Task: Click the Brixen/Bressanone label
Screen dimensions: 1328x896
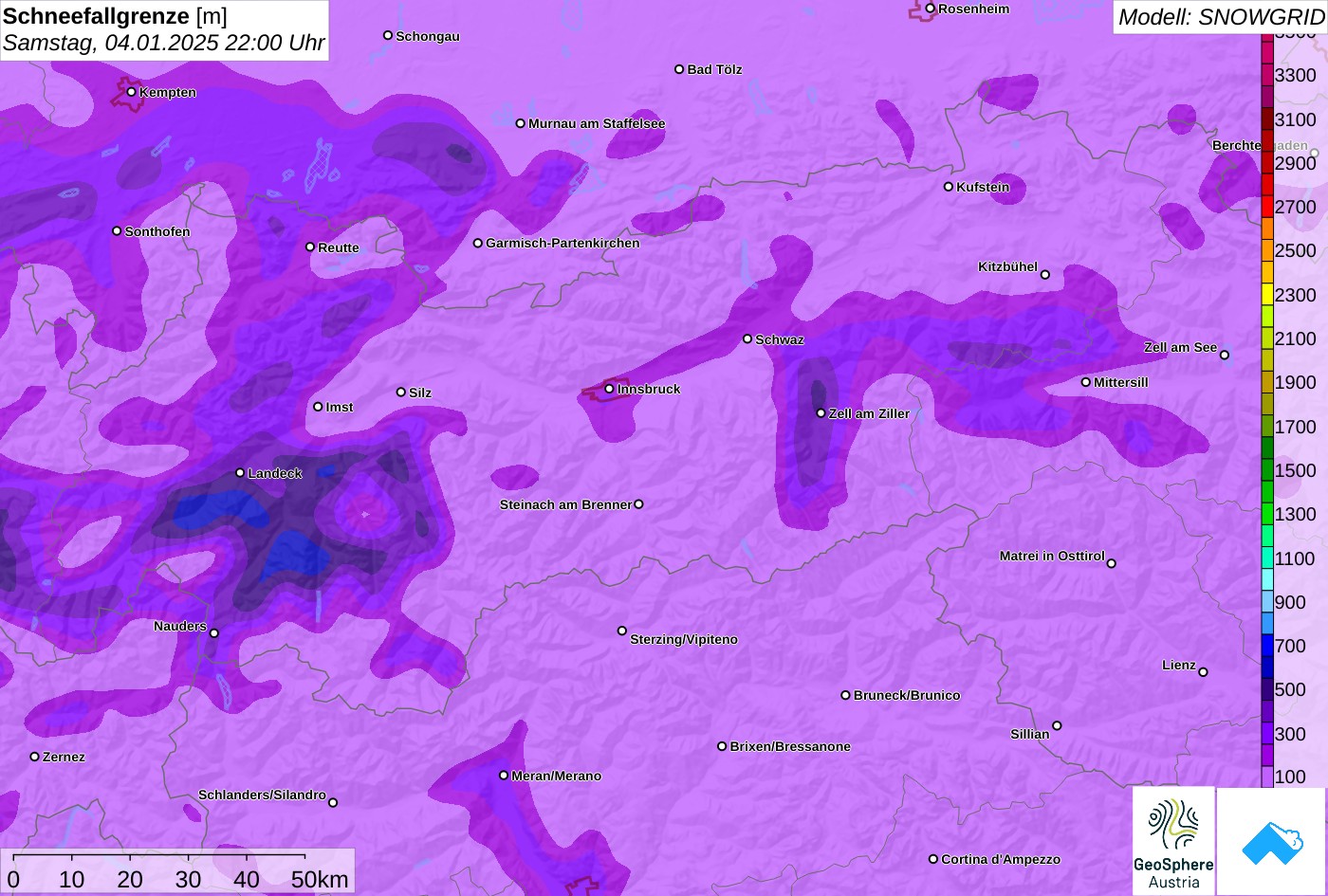Action: 790,746
